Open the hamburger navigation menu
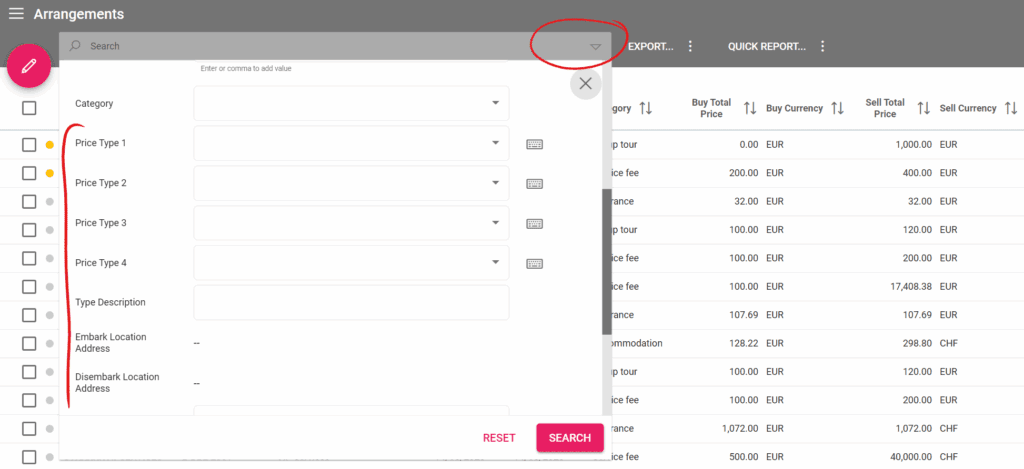This screenshot has width=1024, height=469. [16, 14]
